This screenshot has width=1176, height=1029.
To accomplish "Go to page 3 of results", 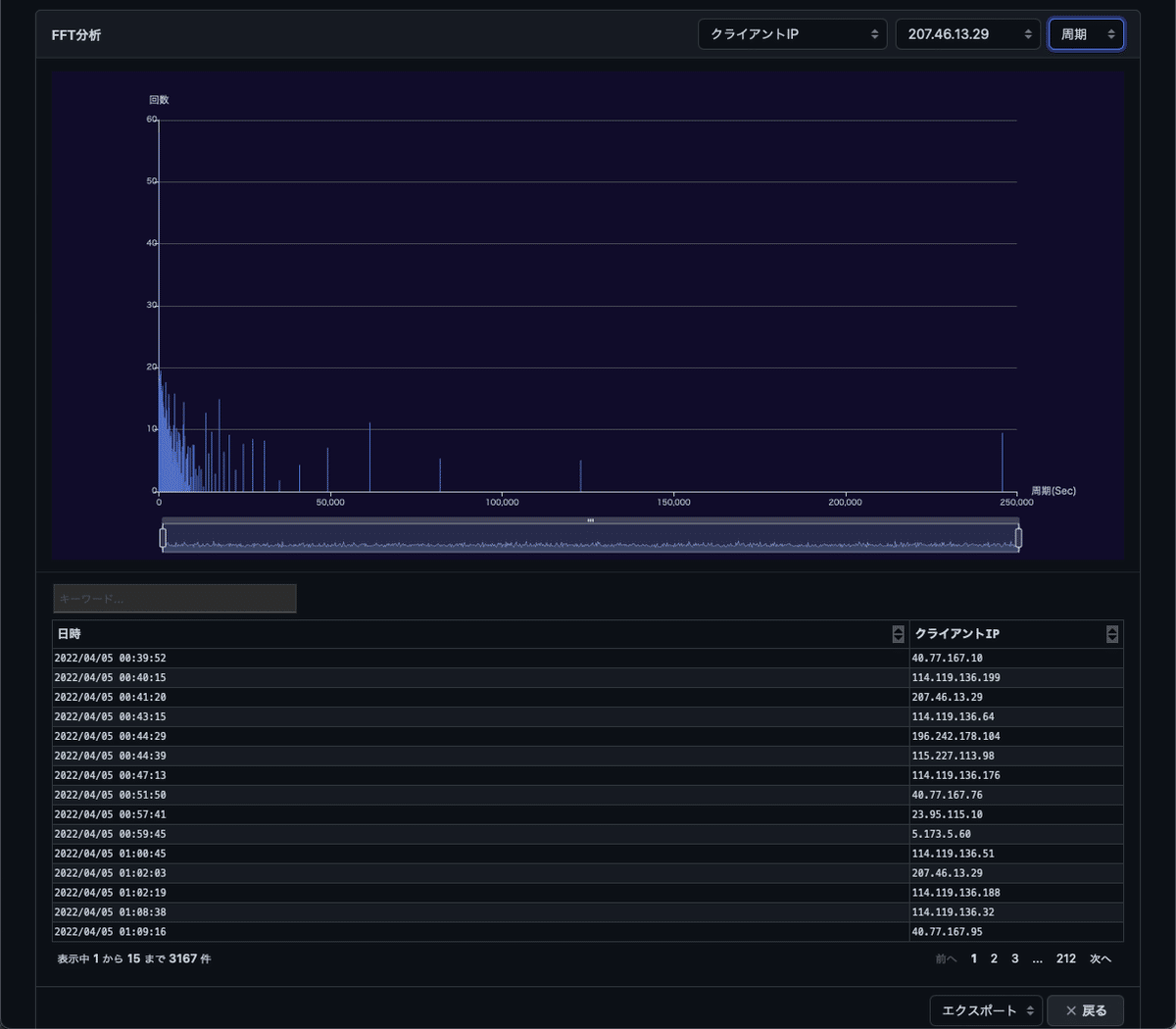I will (1014, 958).
